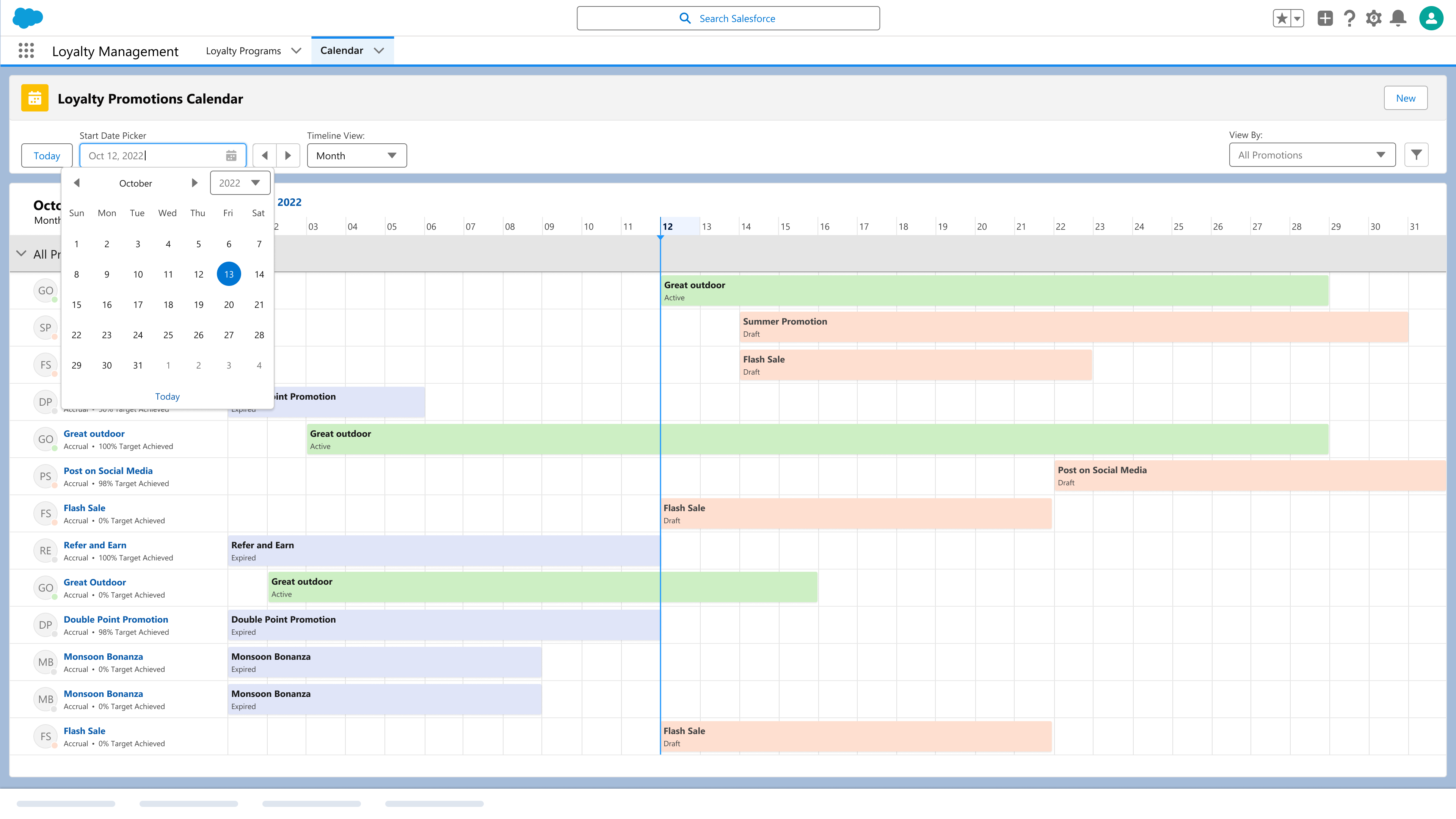Select day 27 in the date picker
Image resolution: width=1456 pixels, height=819 pixels.
(229, 335)
